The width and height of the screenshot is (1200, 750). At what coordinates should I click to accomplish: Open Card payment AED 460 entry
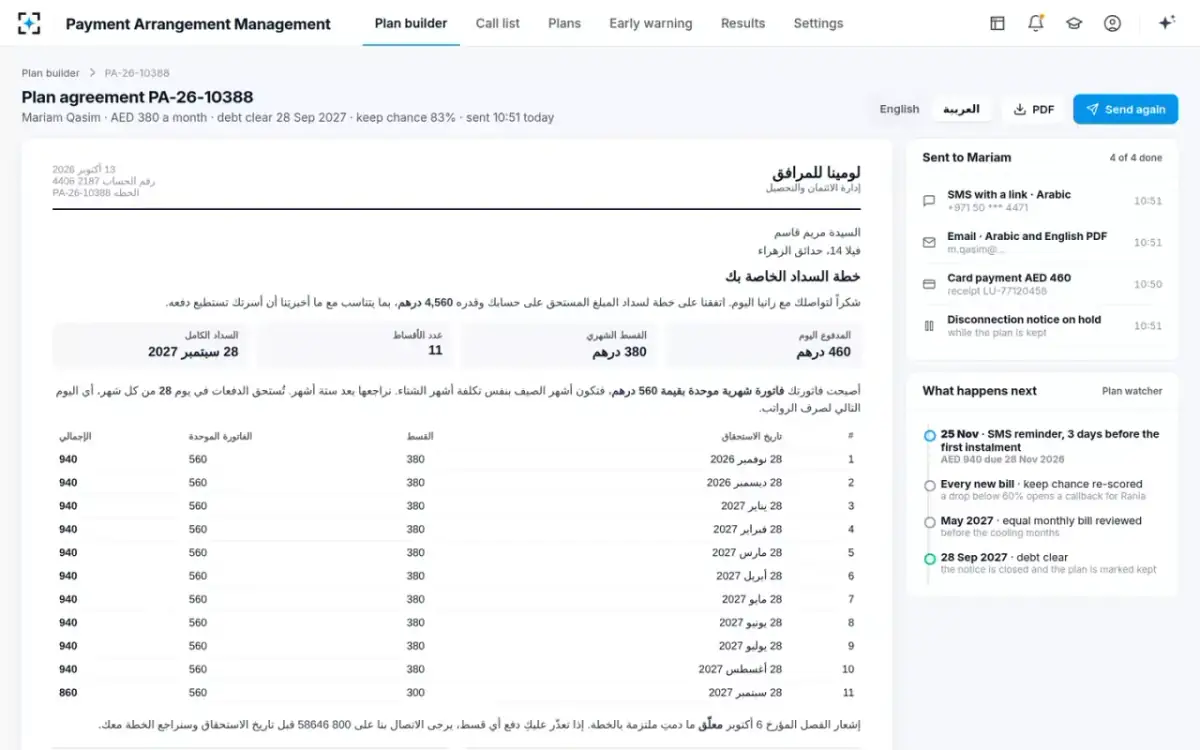click(1040, 284)
